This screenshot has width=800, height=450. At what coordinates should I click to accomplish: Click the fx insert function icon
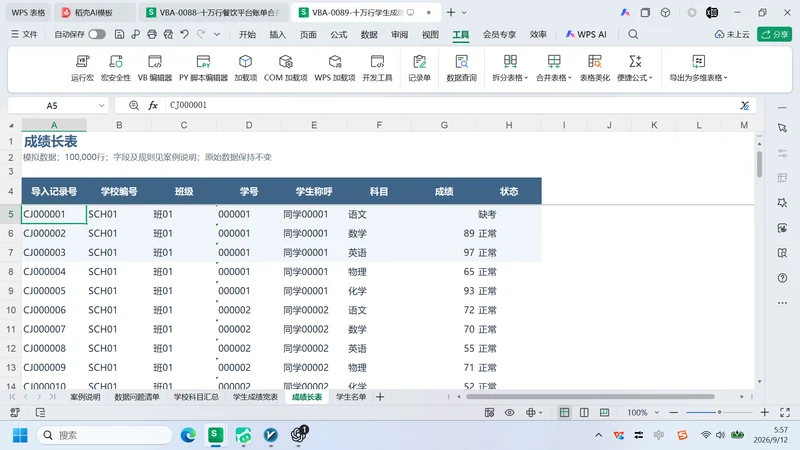(153, 105)
